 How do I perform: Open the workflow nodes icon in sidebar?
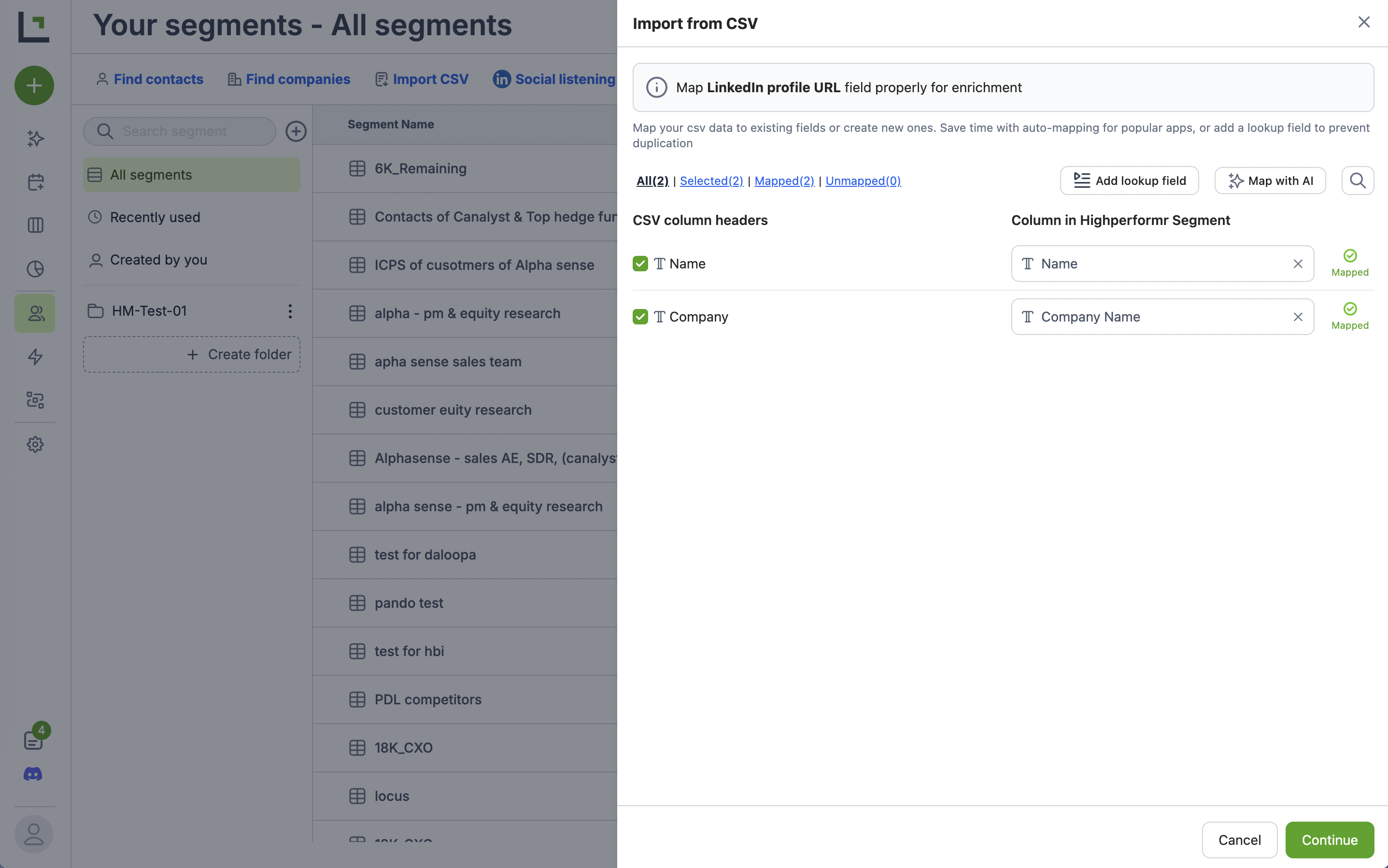coord(36,400)
